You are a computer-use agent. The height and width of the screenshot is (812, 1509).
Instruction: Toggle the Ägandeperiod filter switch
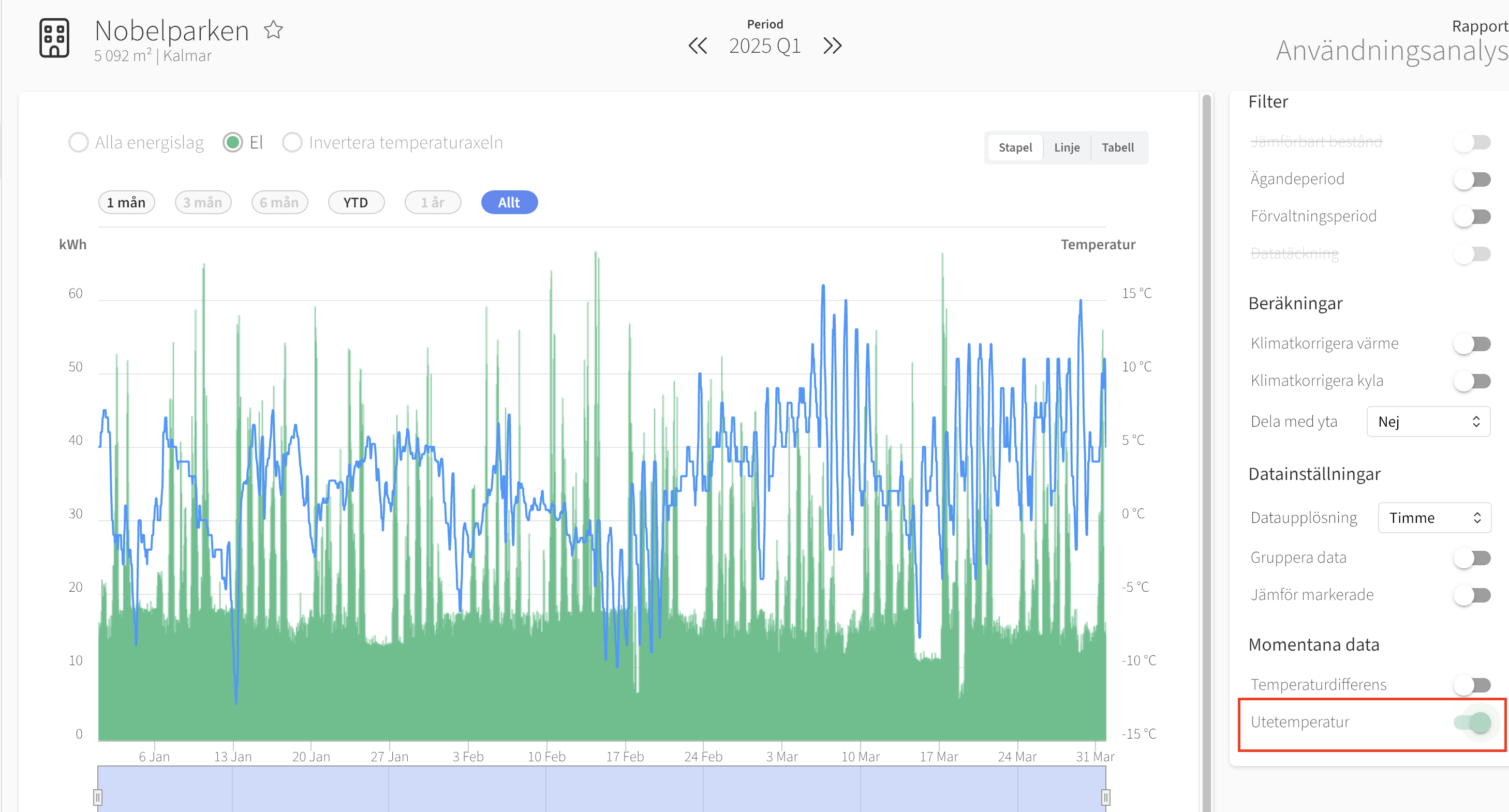(x=1472, y=179)
